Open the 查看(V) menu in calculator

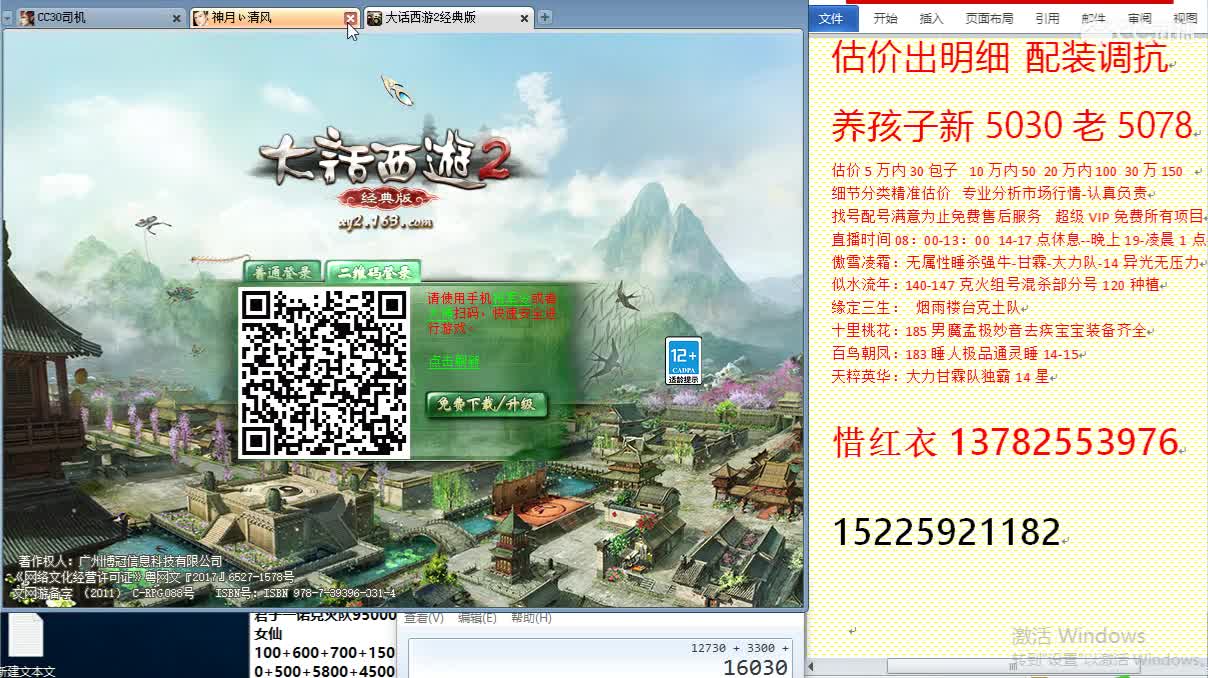pos(423,618)
